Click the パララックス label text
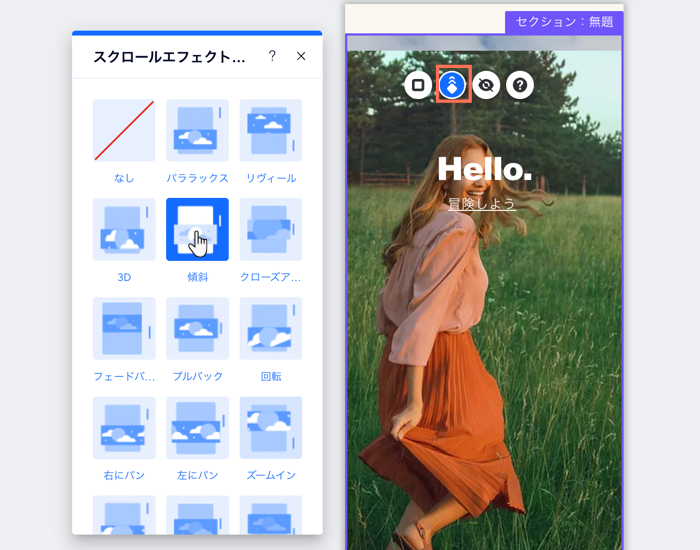 (x=197, y=178)
